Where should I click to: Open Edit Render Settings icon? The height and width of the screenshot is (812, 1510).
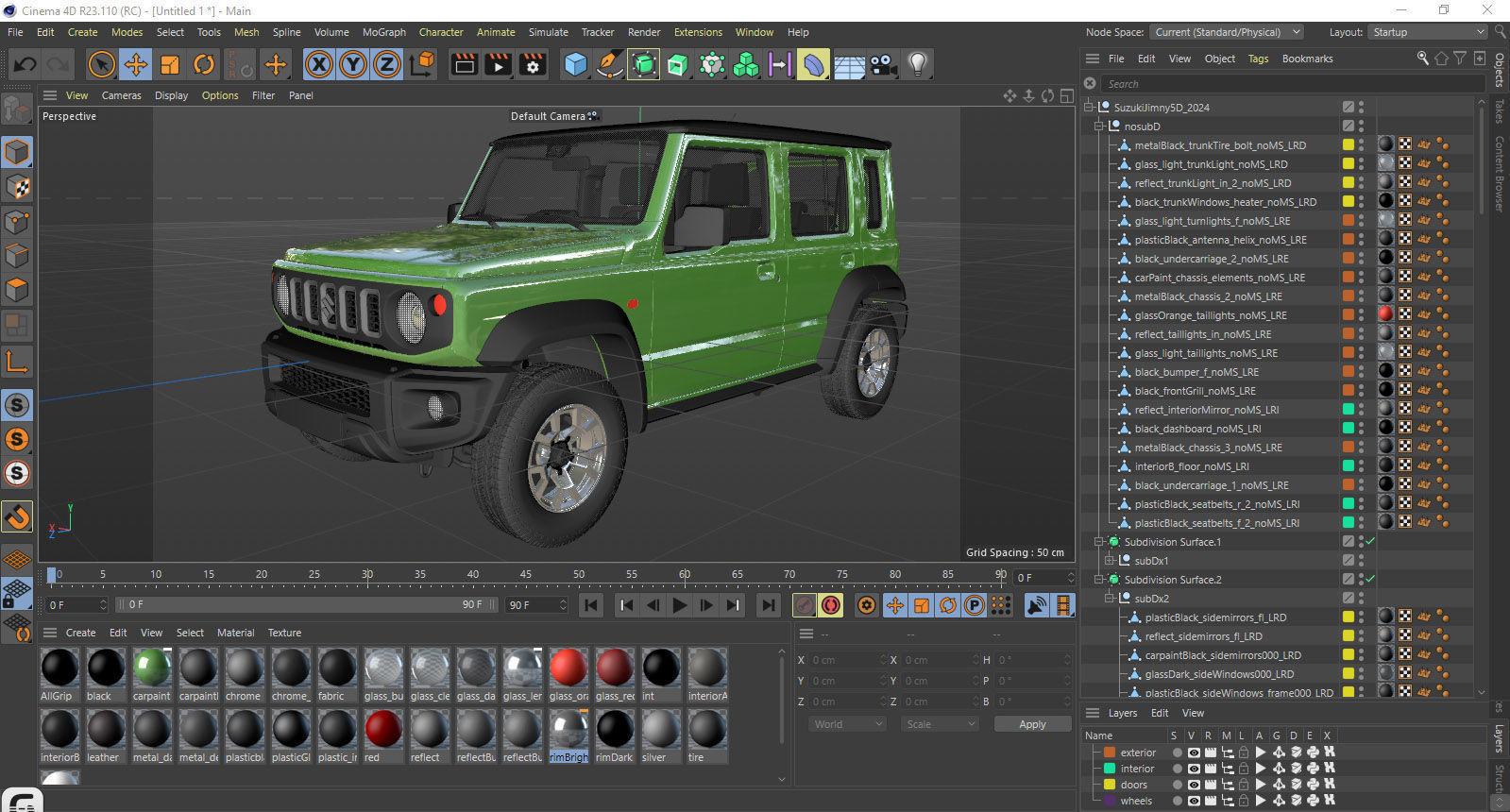pyautogui.click(x=533, y=64)
